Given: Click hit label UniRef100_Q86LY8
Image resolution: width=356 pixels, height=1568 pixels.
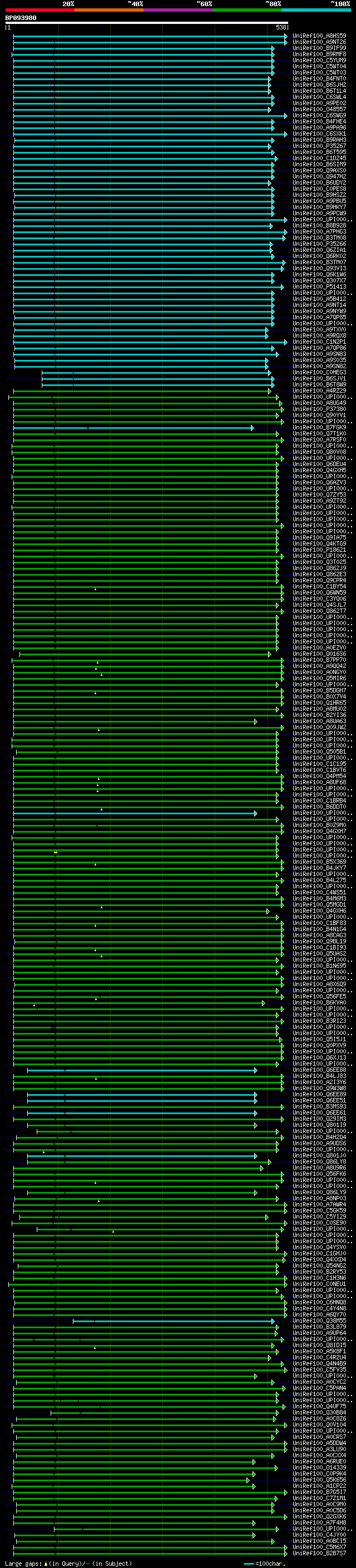Looking at the screenshot, I should (319, 1162).
